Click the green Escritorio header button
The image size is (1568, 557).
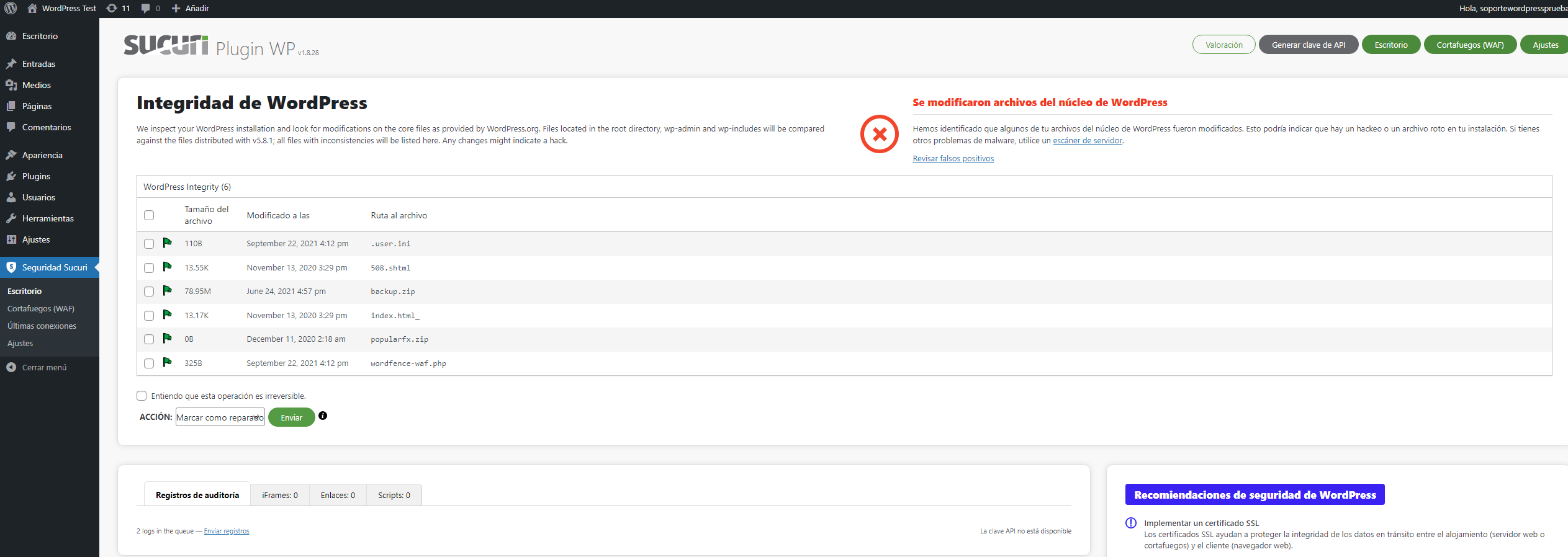(x=1391, y=45)
